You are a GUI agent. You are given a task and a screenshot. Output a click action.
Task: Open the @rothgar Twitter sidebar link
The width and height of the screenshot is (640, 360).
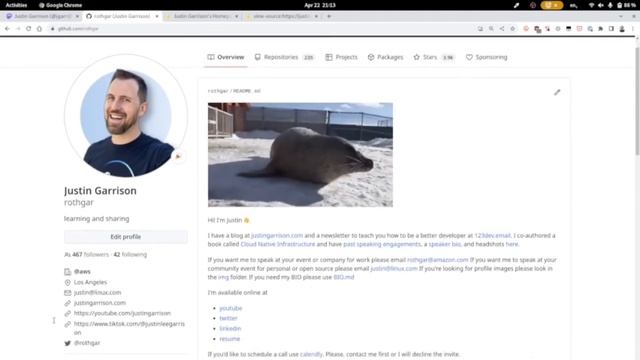click(x=87, y=343)
